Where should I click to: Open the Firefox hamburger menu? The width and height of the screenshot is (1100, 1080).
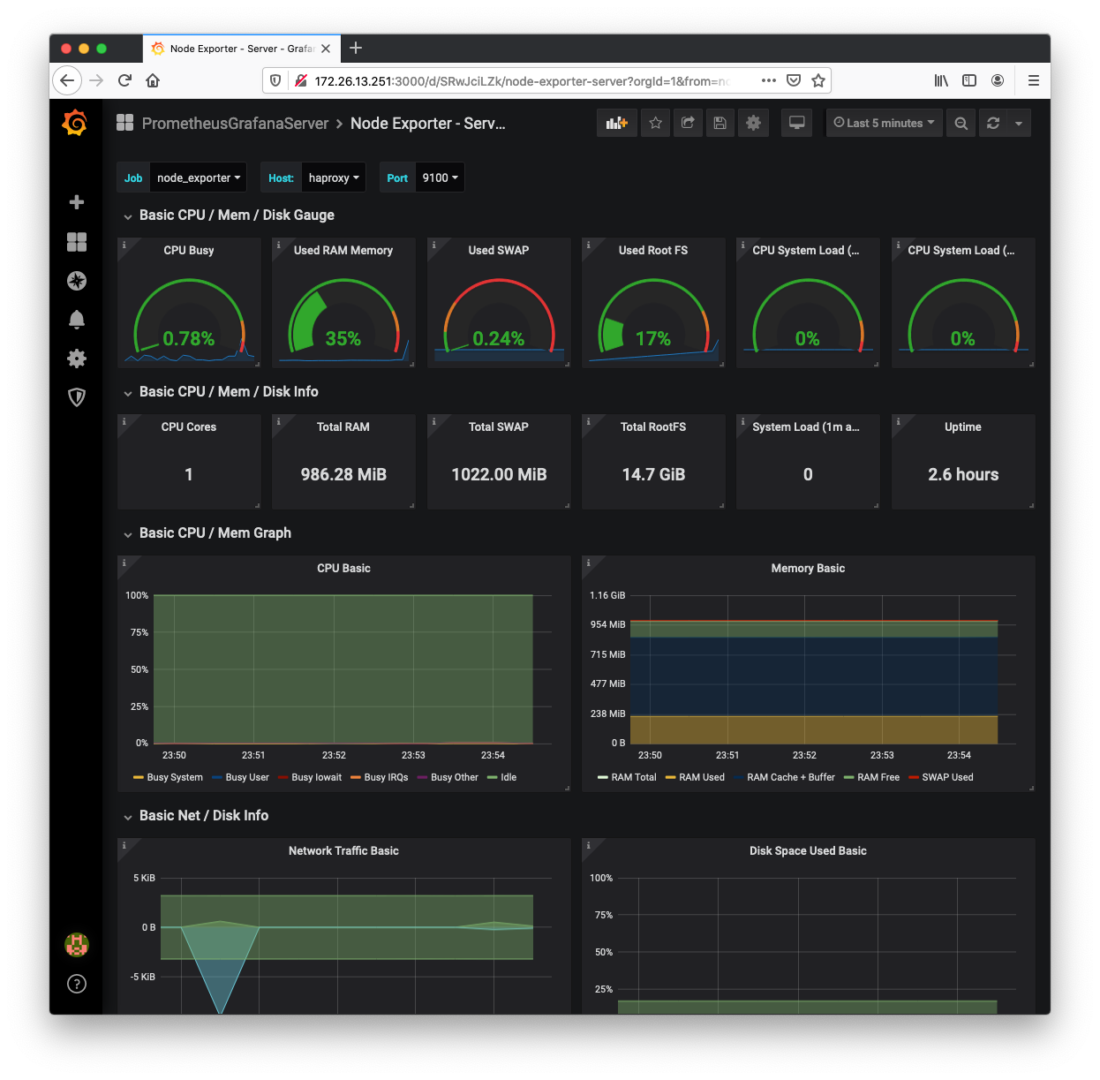(1033, 81)
